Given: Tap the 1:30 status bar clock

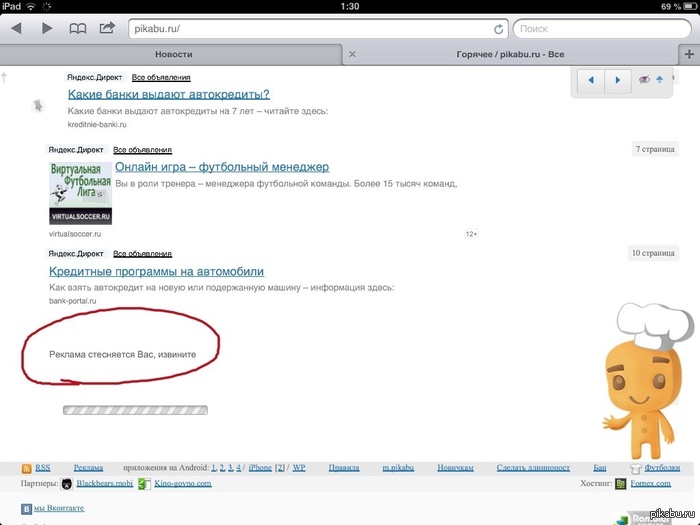Looking at the screenshot, I should pos(350,6).
